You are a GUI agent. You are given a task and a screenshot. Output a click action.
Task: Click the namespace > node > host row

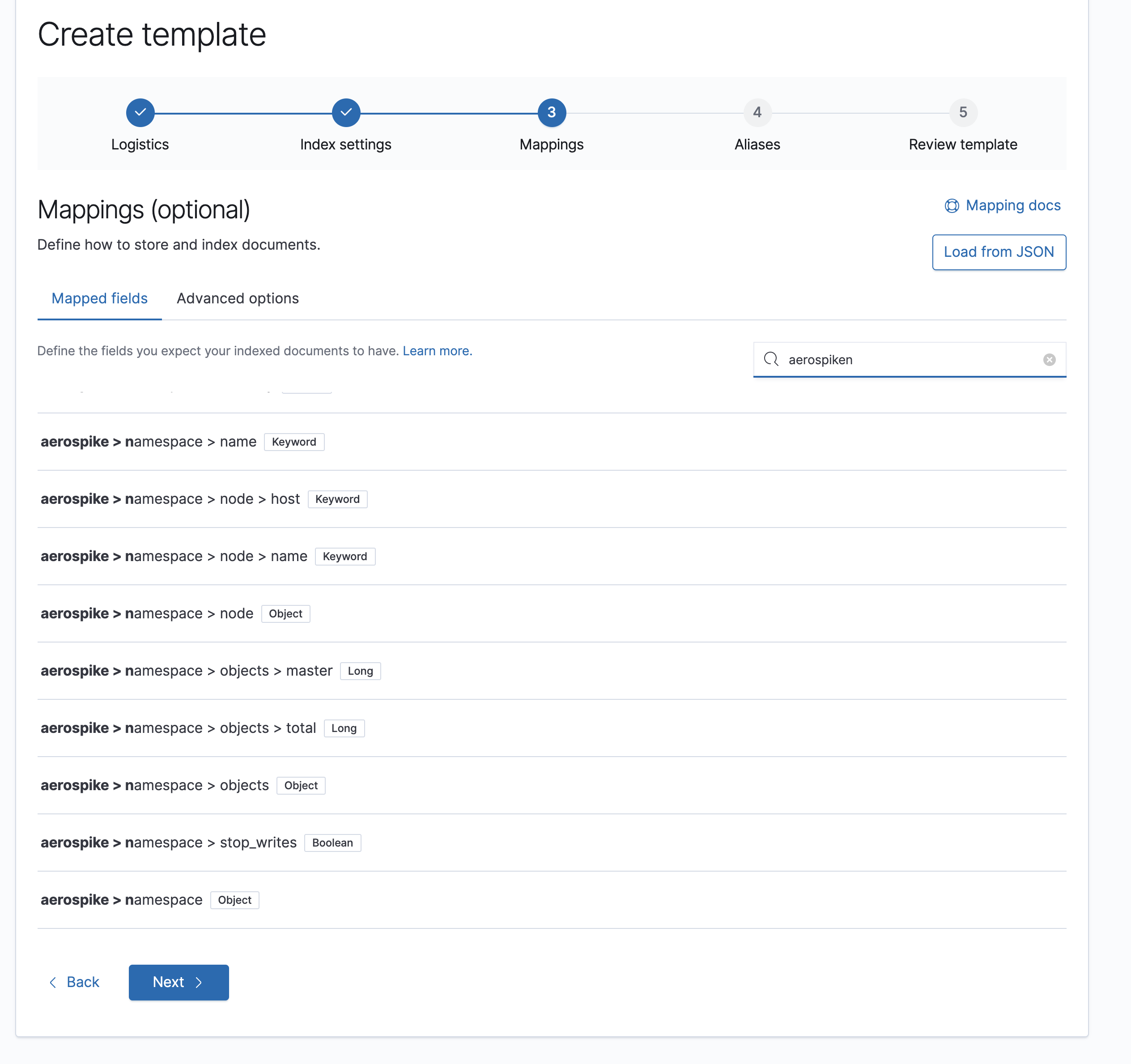[170, 499]
